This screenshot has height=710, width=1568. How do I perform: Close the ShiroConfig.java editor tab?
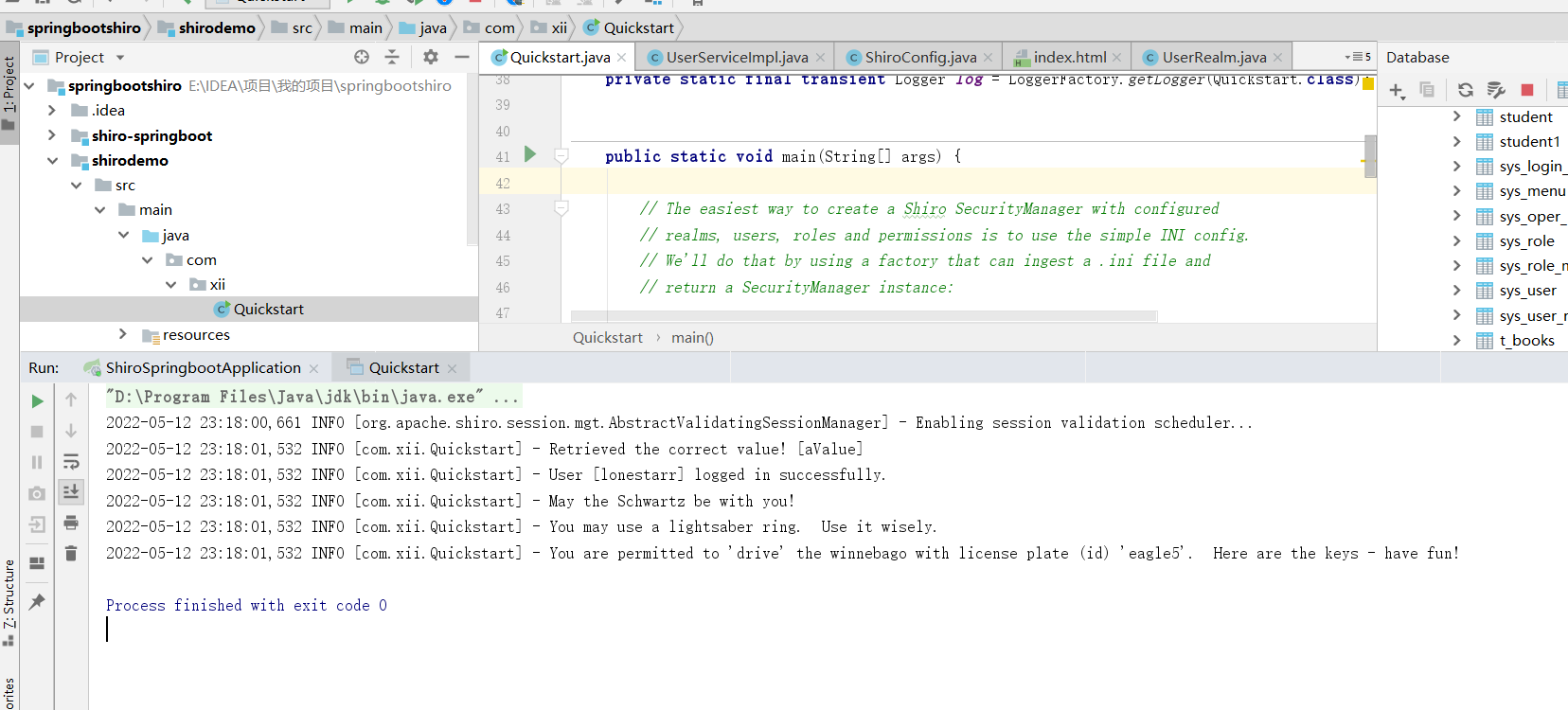click(989, 58)
